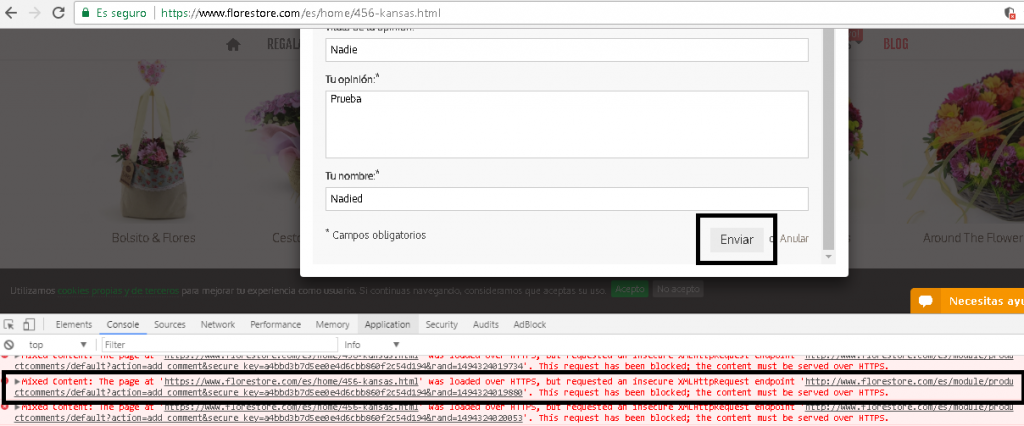This screenshot has height=426, width=1024.
Task: Open the Info log level dropdown
Action: pyautogui.click(x=372, y=344)
